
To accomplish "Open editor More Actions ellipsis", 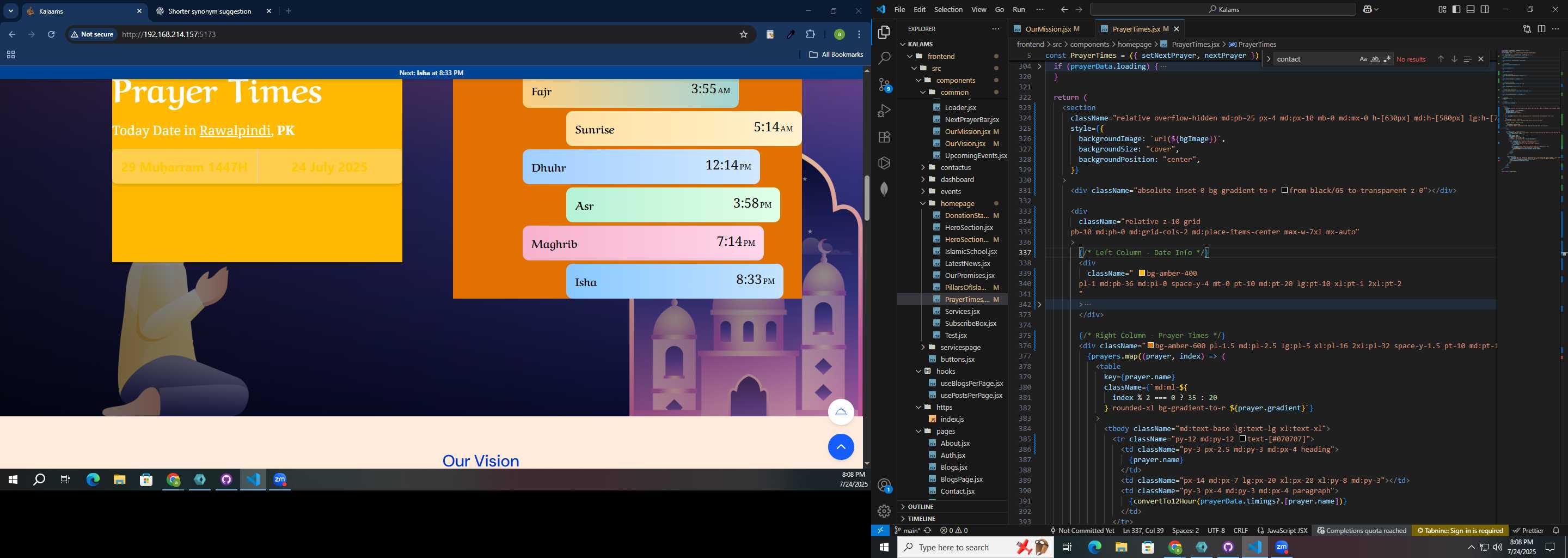I will click(1556, 29).
